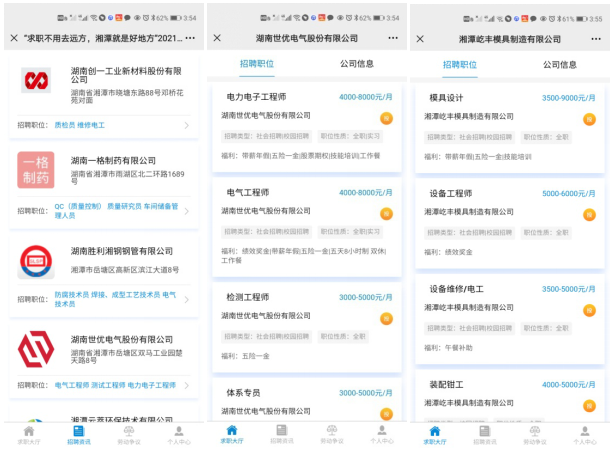Open 招聘资讯 in right screen bottom bar
Image resolution: width=614 pixels, height=453 pixels.
tap(485, 435)
